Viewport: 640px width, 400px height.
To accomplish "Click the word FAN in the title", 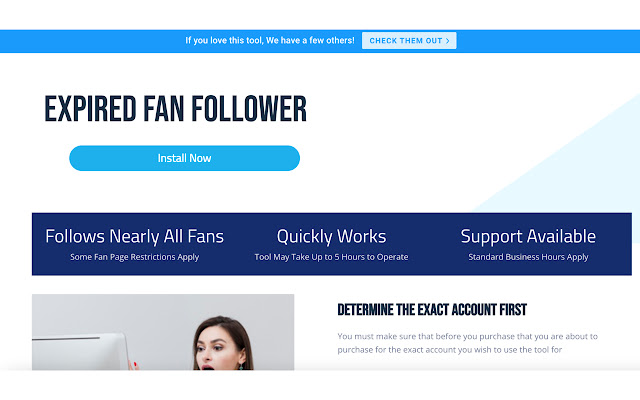I will tap(164, 109).
